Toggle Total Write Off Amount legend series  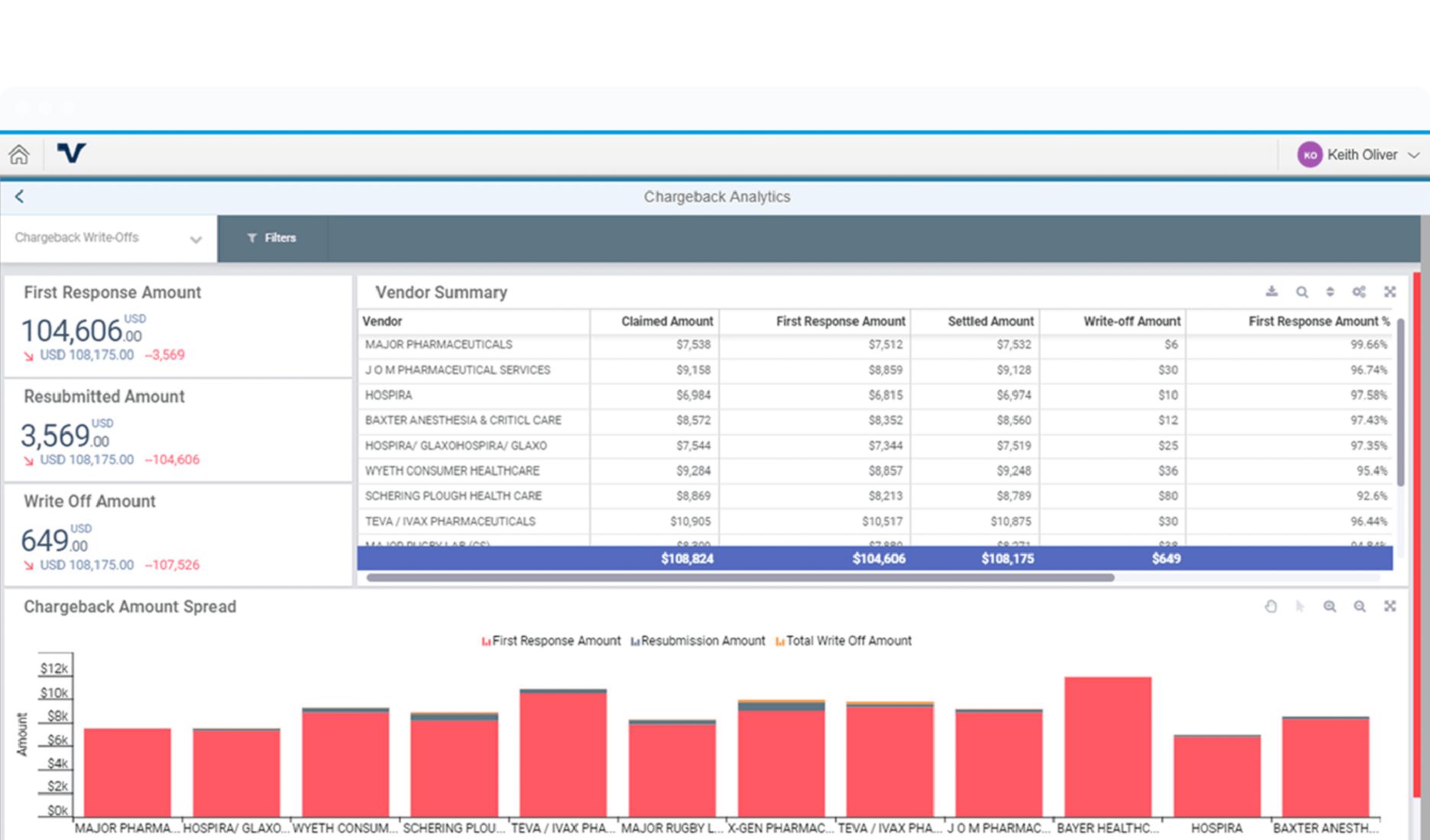tap(843, 641)
